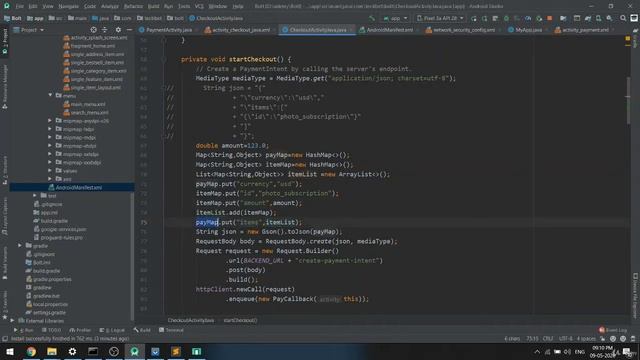This screenshot has width=640, height=360.
Task: Switch to the AndroidManifest.xml editor tab
Action: (389, 30)
